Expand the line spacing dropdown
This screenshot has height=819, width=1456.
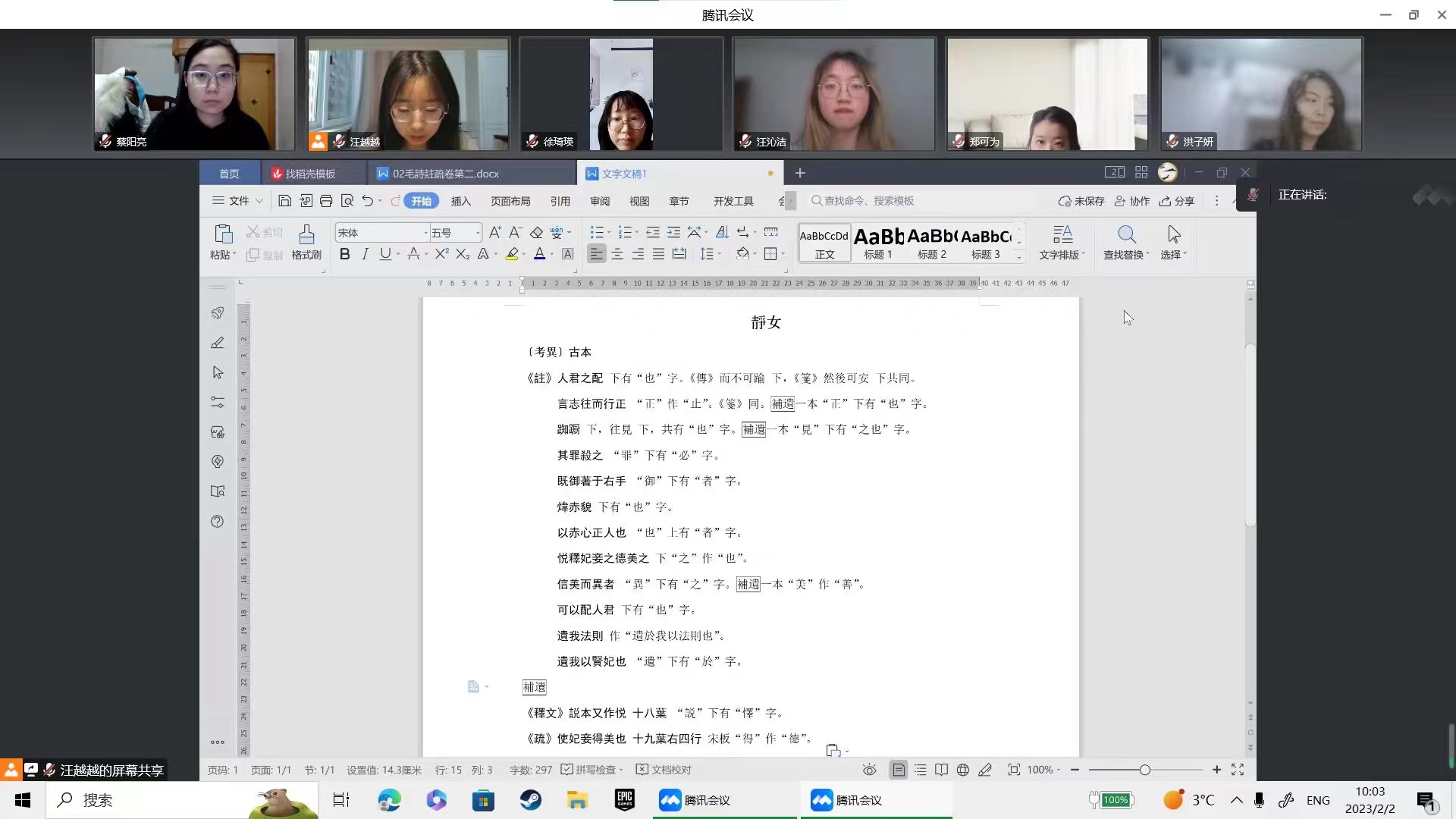[x=718, y=254]
